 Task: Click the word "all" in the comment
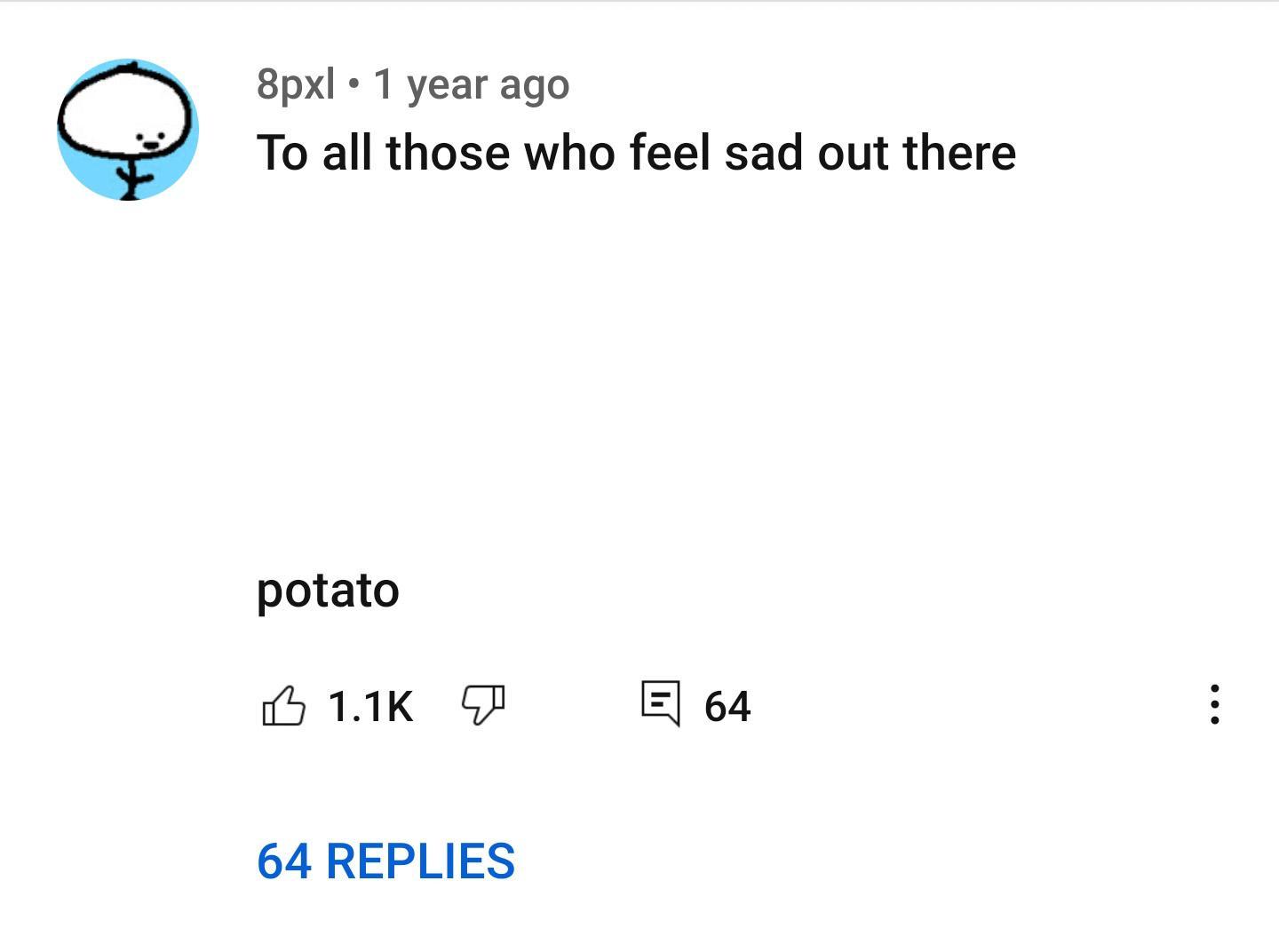tap(346, 153)
